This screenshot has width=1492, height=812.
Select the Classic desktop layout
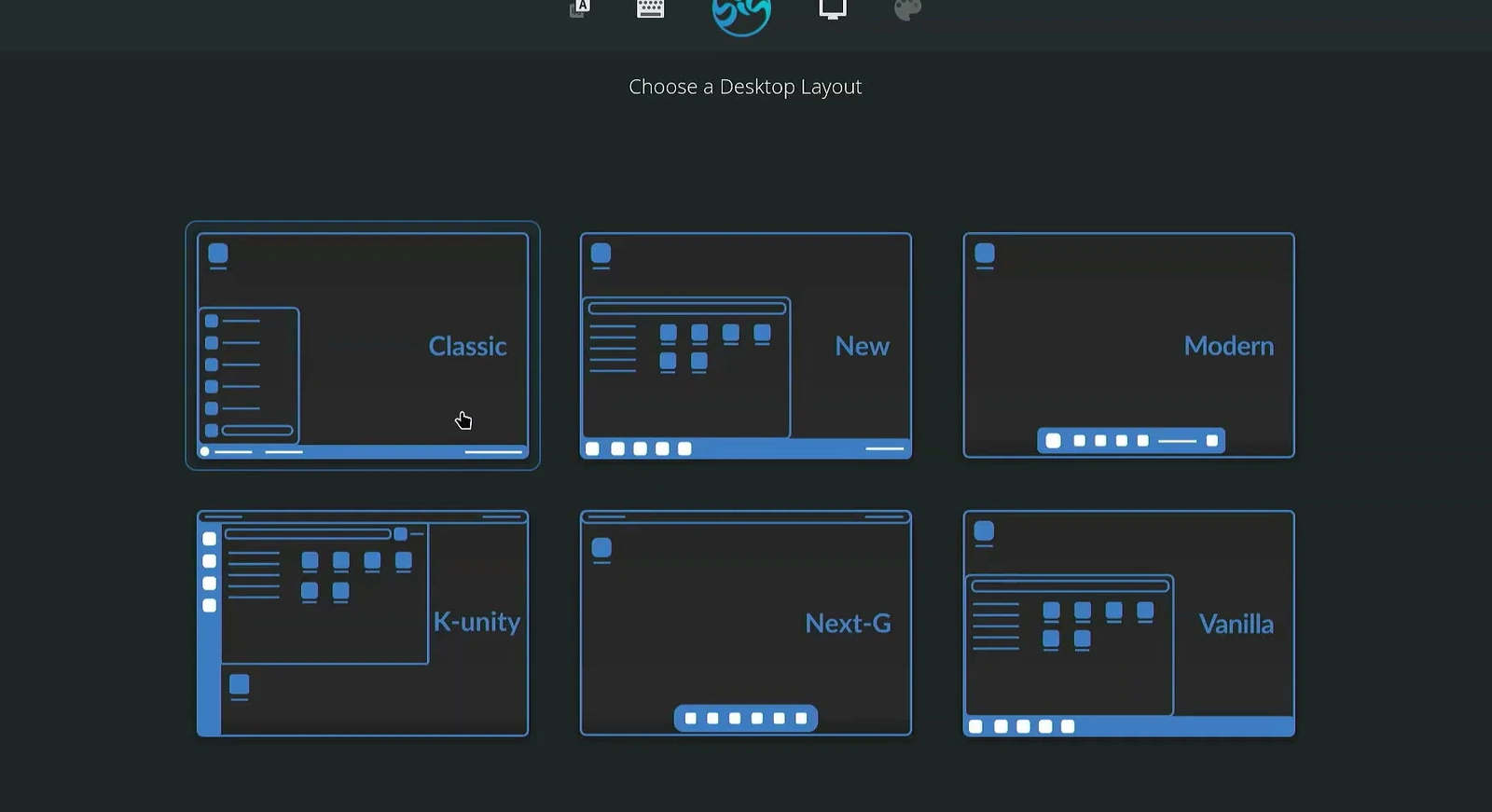pyautogui.click(x=363, y=345)
